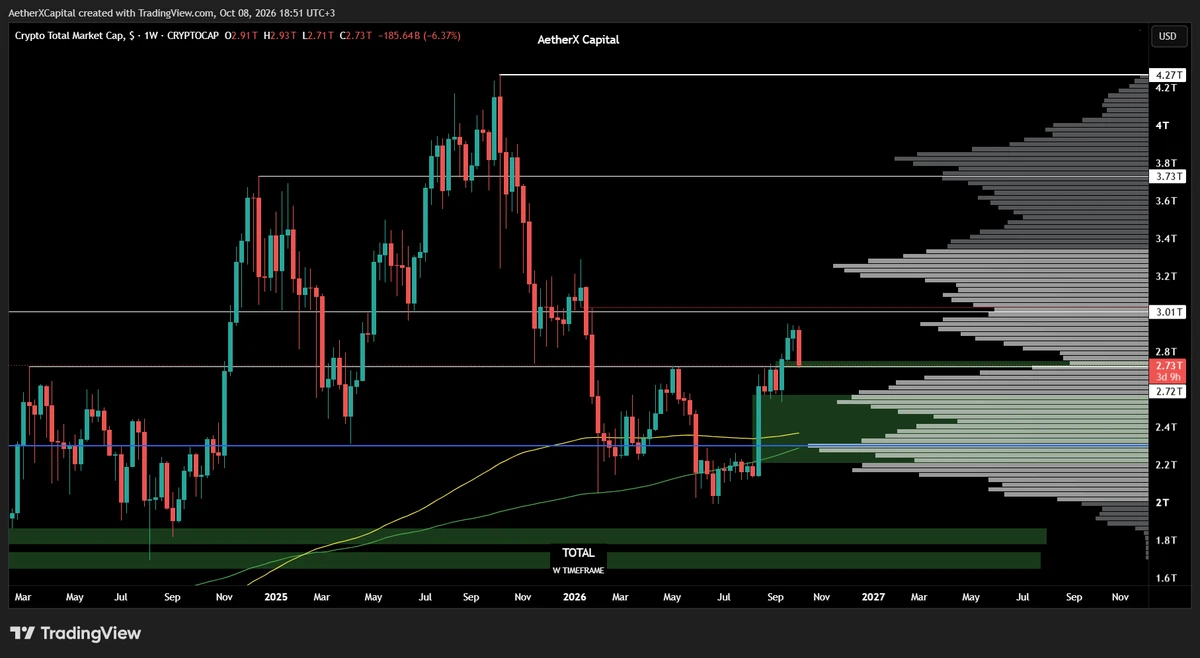
Task: Select the 3.2T price axis label
Action: pos(1165,276)
